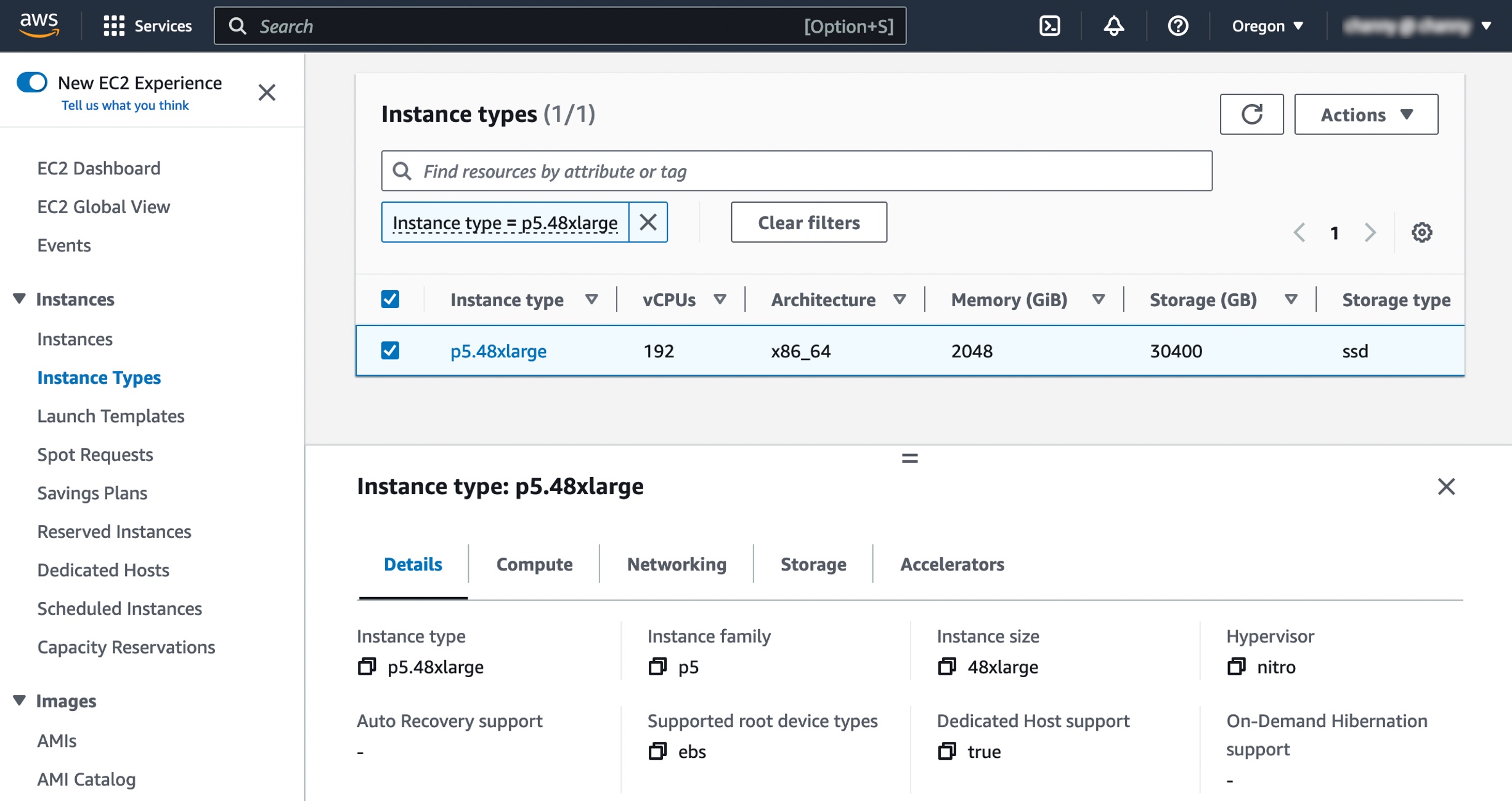Image resolution: width=1512 pixels, height=801 pixels.
Task: Open Scheduled Instances in sidebar
Action: (120, 609)
